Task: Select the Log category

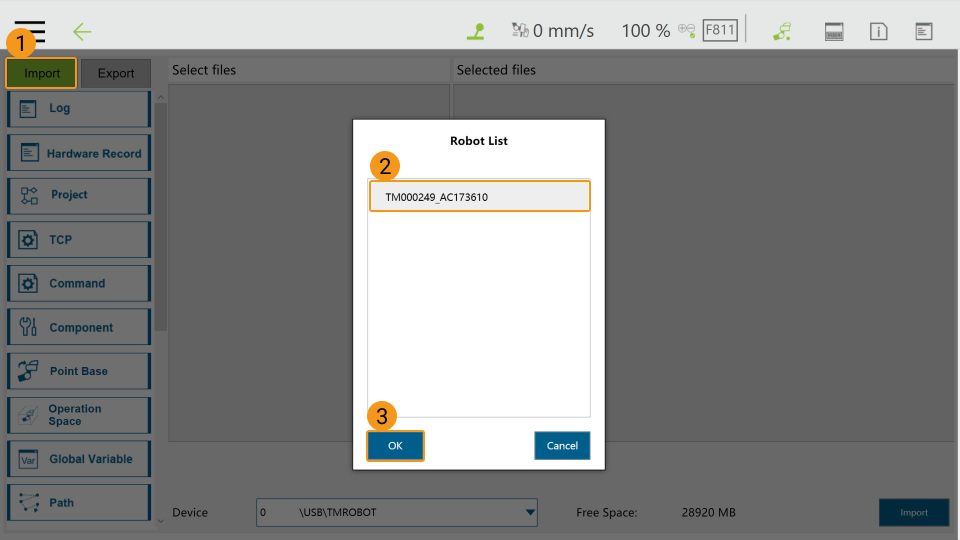Action: [x=79, y=109]
